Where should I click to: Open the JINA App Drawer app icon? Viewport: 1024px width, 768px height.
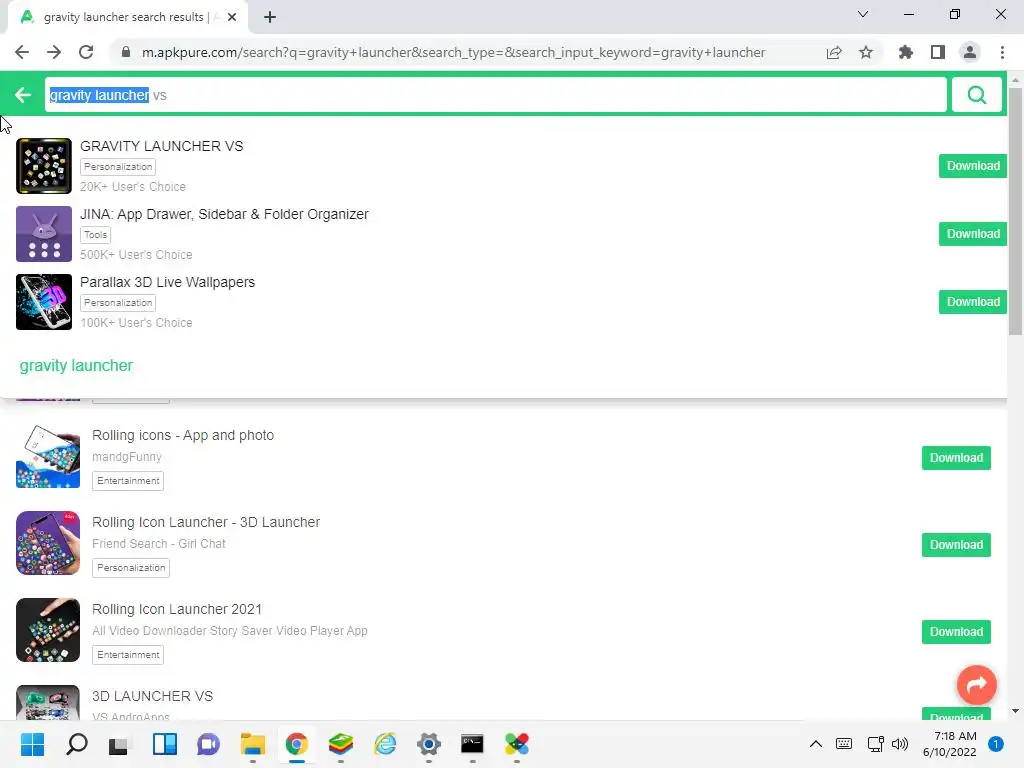pyautogui.click(x=44, y=234)
